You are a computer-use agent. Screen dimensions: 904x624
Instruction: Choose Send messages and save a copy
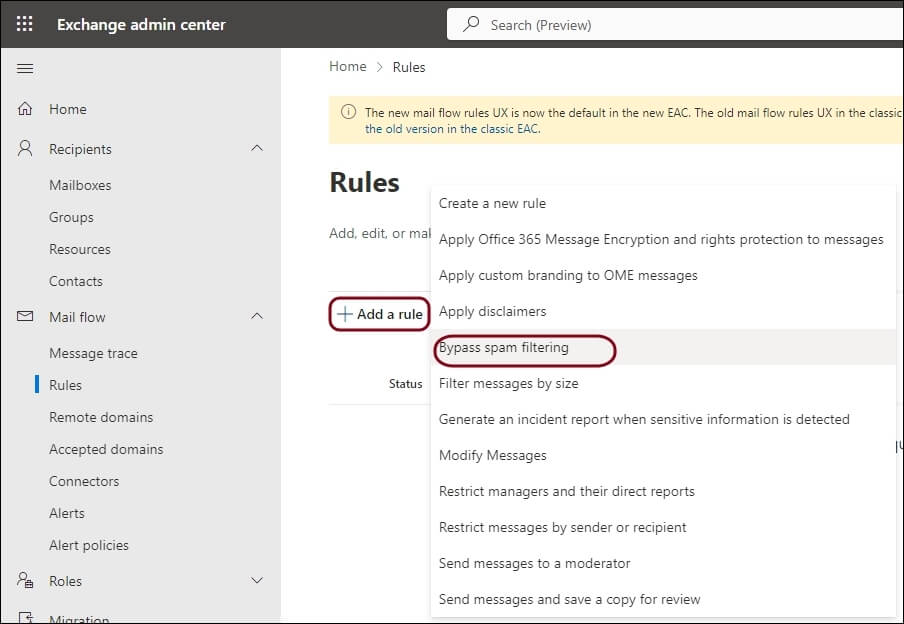[x=570, y=600]
